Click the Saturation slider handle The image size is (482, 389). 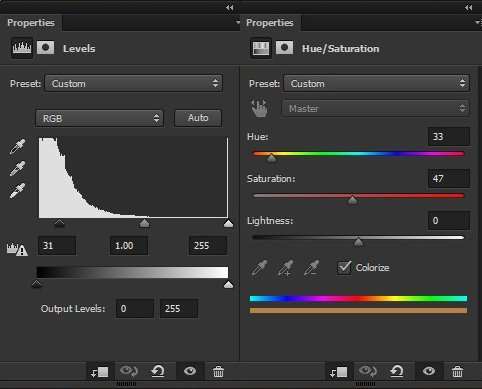[x=352, y=200]
